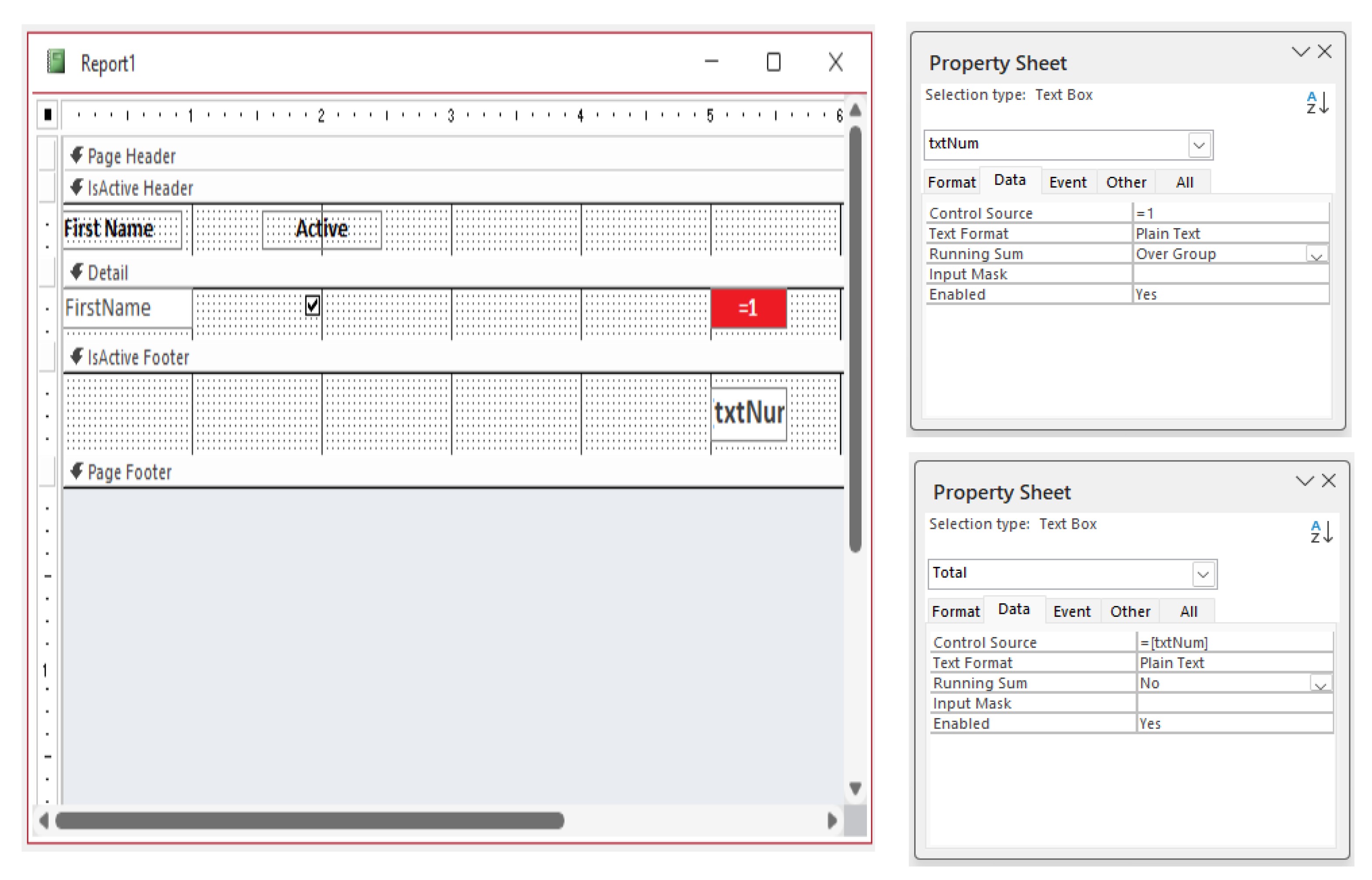
Task: Switch to Format tab in txtNum Property Sheet
Action: [951, 182]
